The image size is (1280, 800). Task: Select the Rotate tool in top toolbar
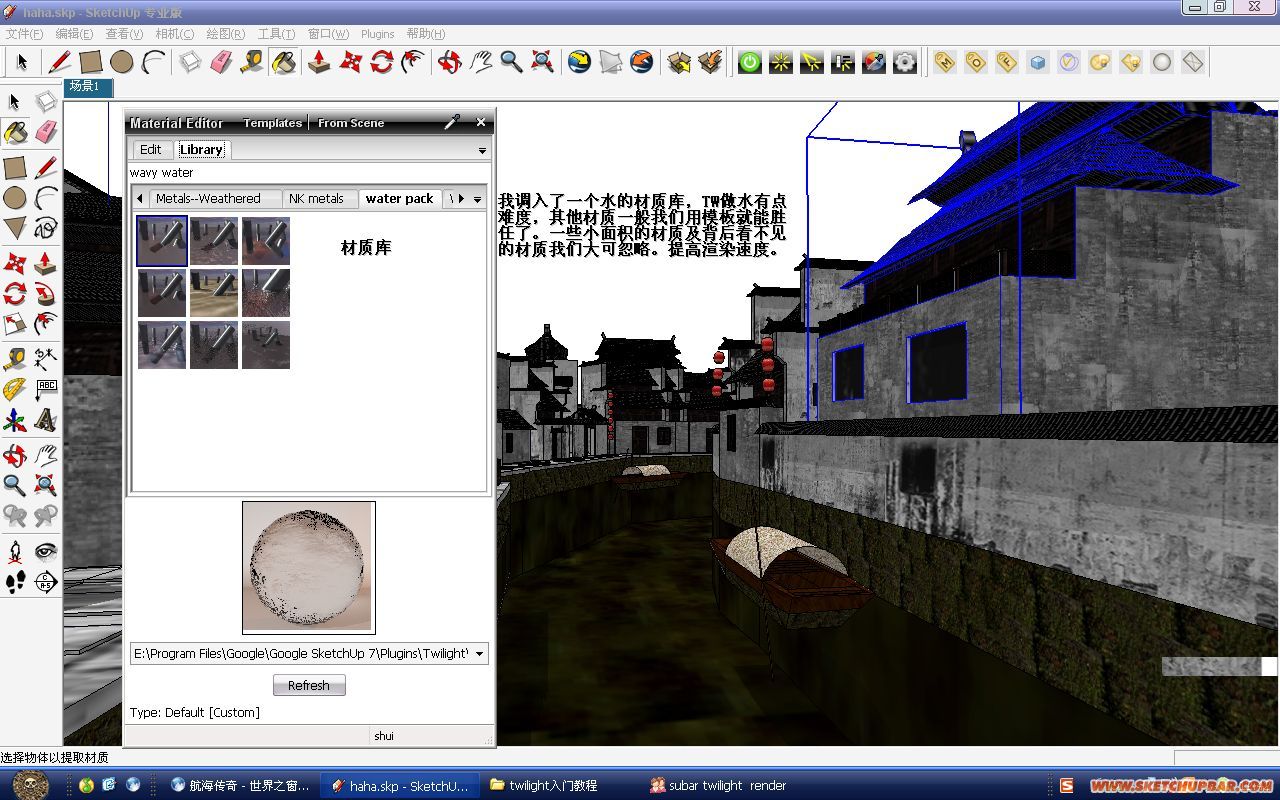(381, 62)
